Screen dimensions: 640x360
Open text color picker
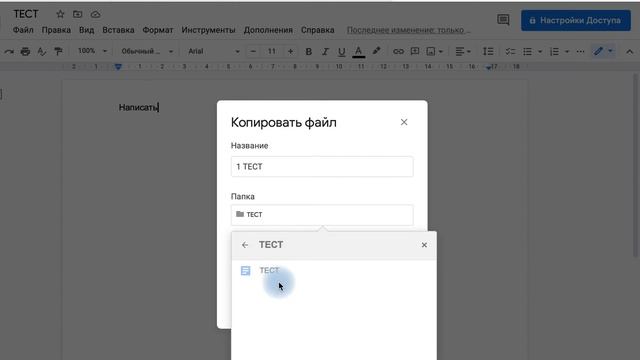pos(358,51)
